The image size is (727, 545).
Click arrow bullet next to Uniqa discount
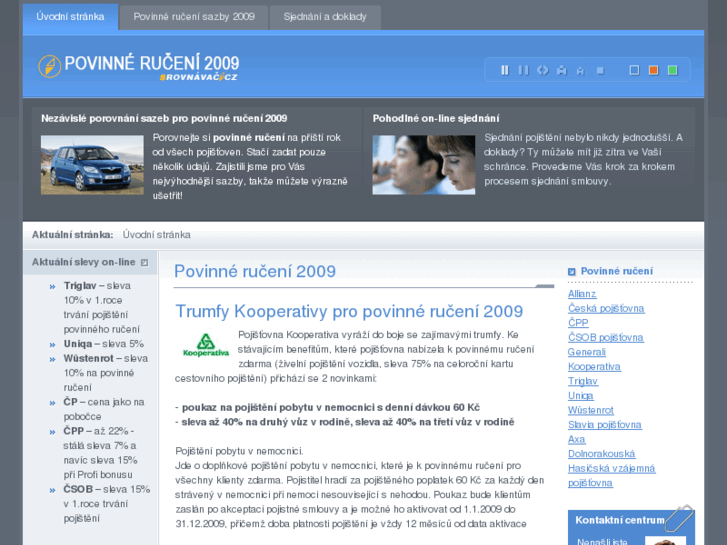(52, 345)
